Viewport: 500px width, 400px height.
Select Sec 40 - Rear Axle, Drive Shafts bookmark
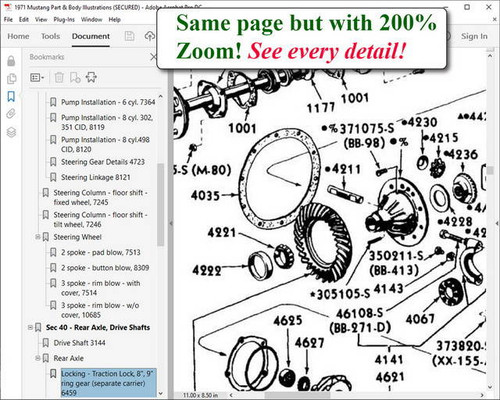point(98,327)
